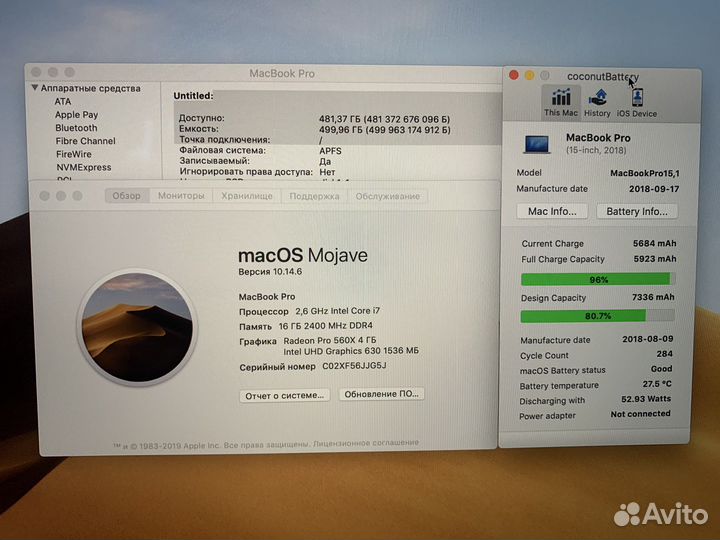Click the 96% current charge bar
720x540 pixels.
pyautogui.click(x=597, y=279)
